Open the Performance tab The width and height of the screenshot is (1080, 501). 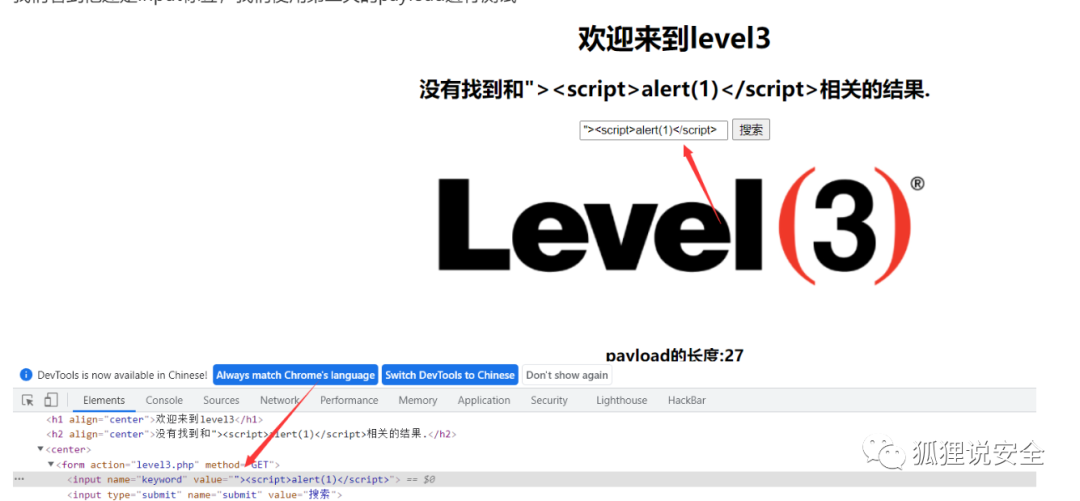point(349,400)
